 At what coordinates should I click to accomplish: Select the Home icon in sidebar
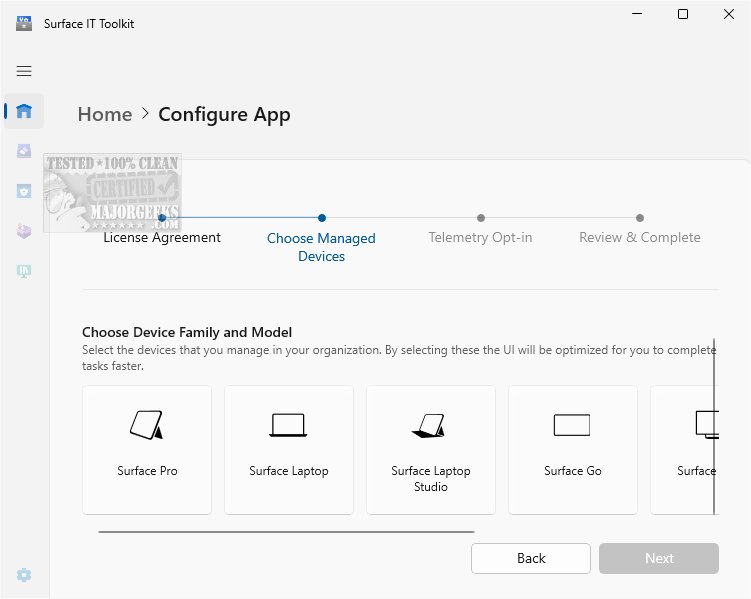24,111
